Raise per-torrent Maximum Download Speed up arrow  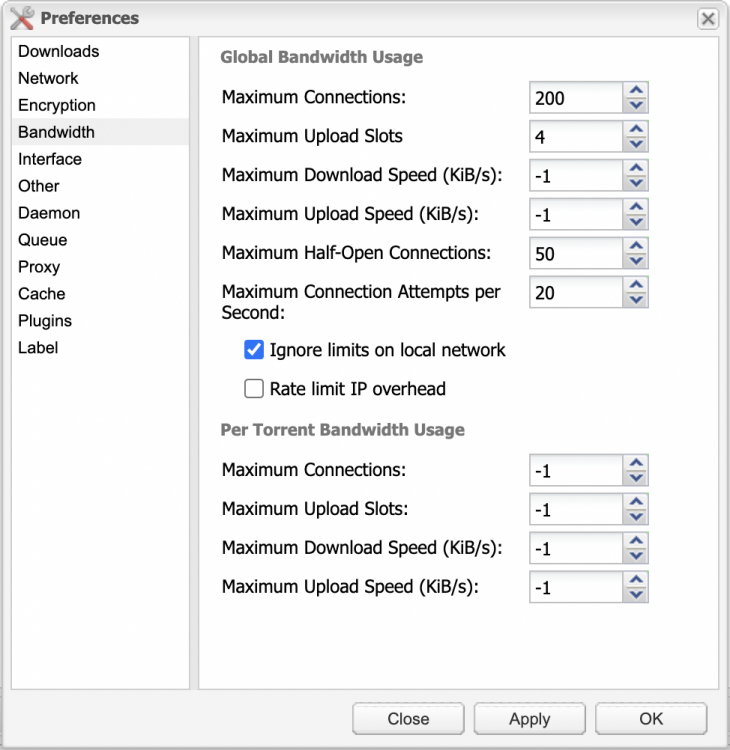coord(636,540)
